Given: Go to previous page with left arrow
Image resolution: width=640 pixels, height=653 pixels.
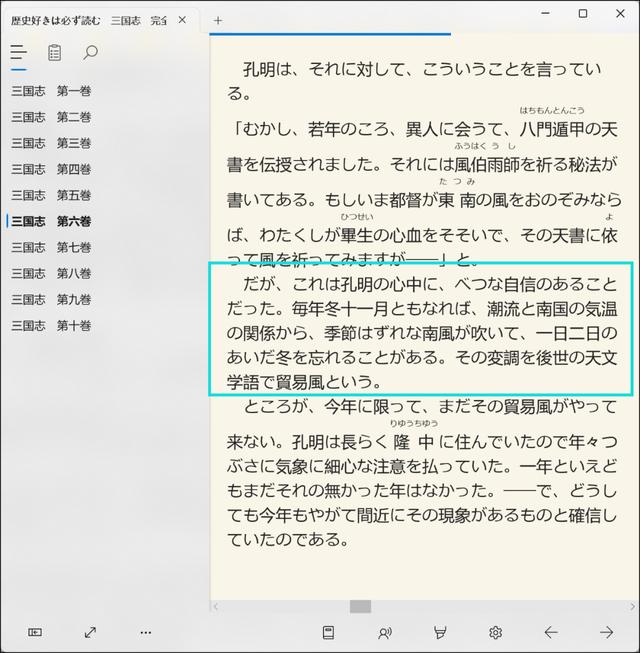Looking at the screenshot, I should tap(550, 632).
